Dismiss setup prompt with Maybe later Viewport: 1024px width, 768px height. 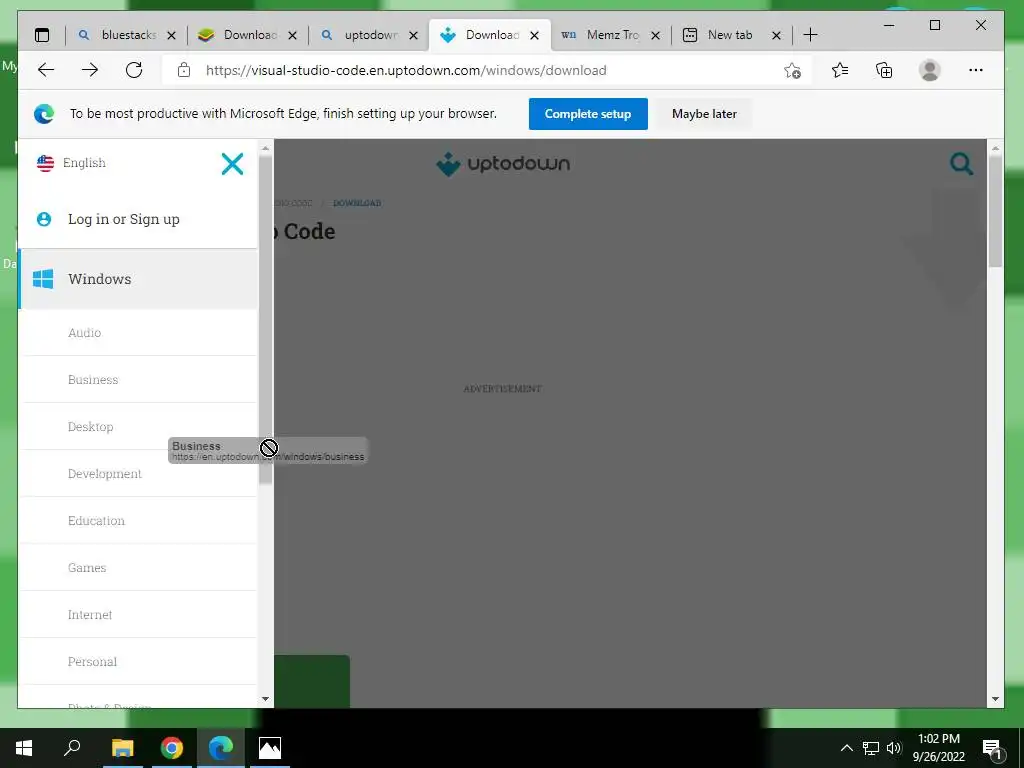[x=704, y=114]
